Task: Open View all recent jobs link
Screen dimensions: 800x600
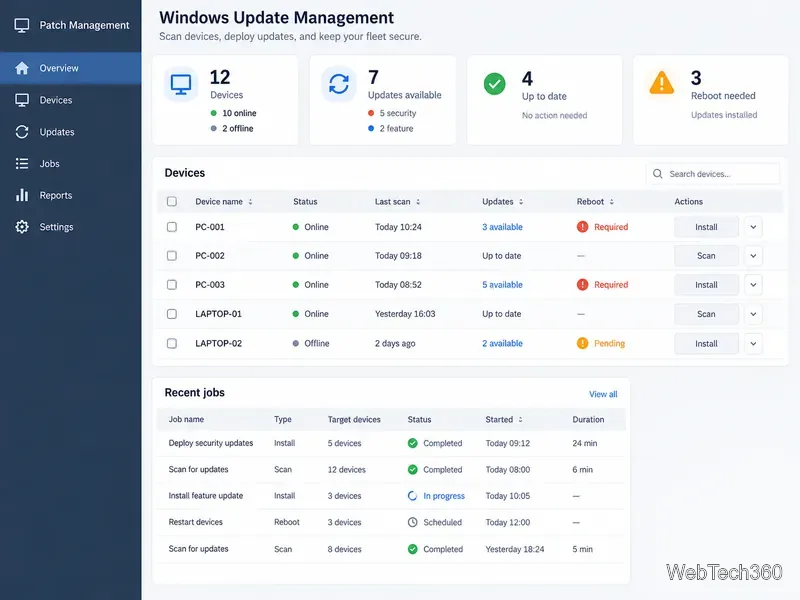Action: (x=603, y=394)
